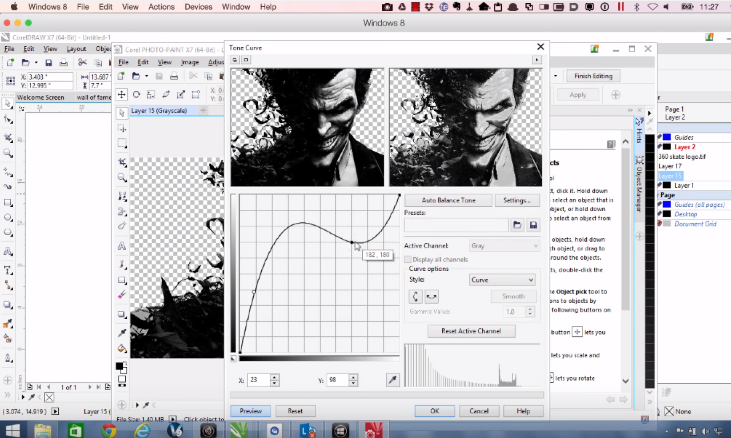Click lower-left curve node handle

[x=254, y=292]
